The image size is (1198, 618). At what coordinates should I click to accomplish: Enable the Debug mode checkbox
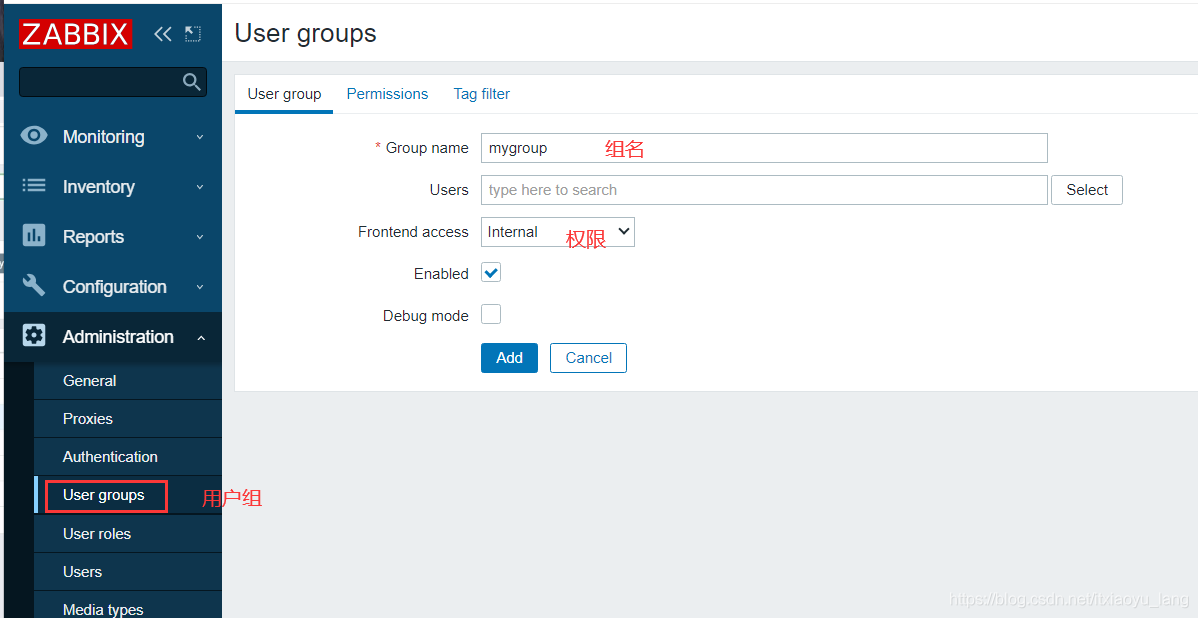coord(491,315)
